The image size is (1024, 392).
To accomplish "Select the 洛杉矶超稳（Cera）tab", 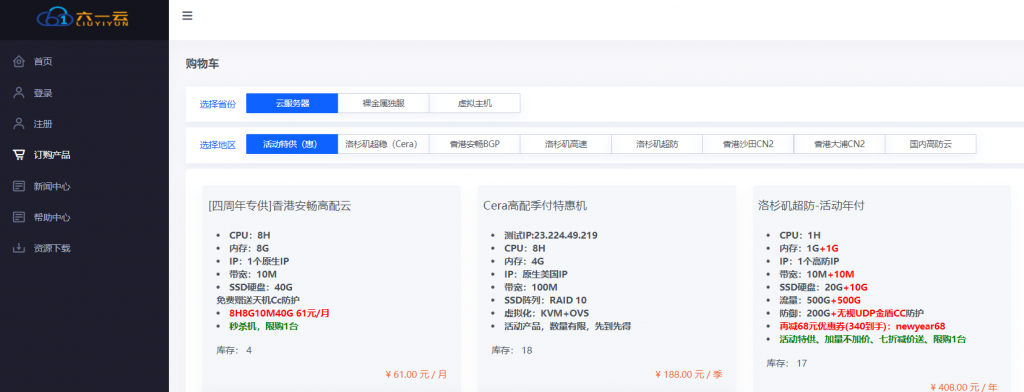I will (x=383, y=144).
